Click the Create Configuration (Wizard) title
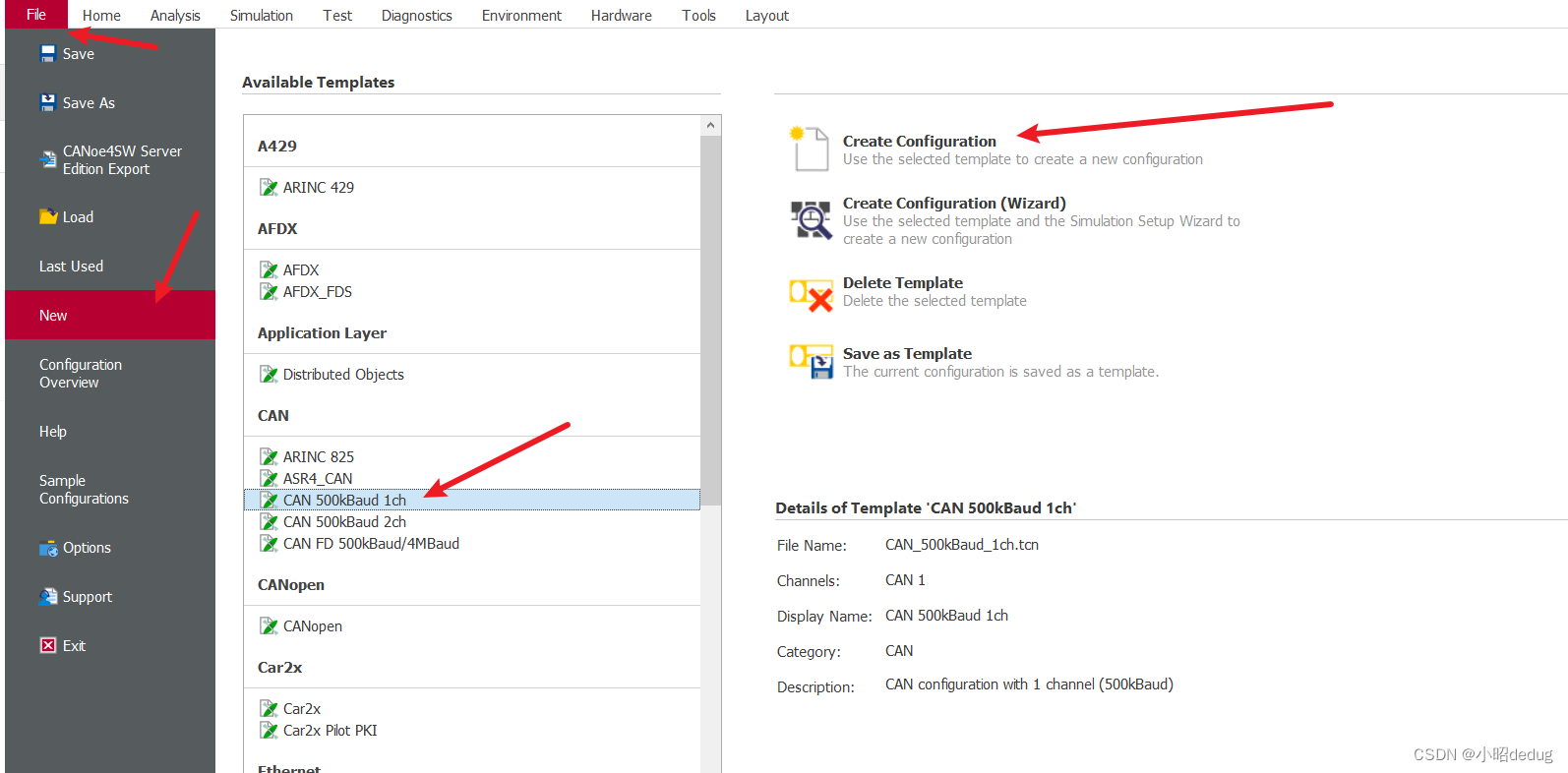Viewport: 1568px width, 773px height. [x=954, y=204]
